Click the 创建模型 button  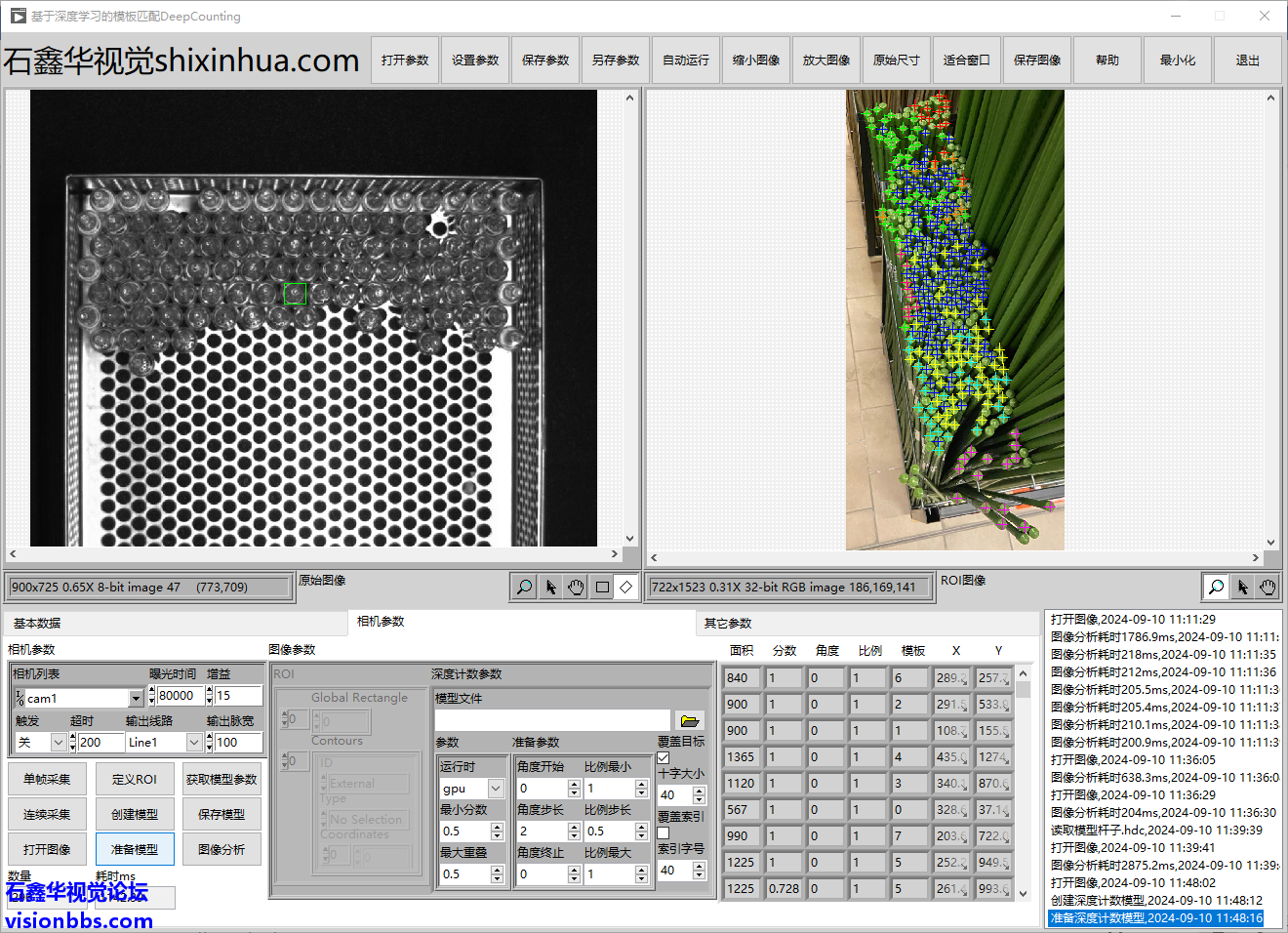click(x=135, y=814)
